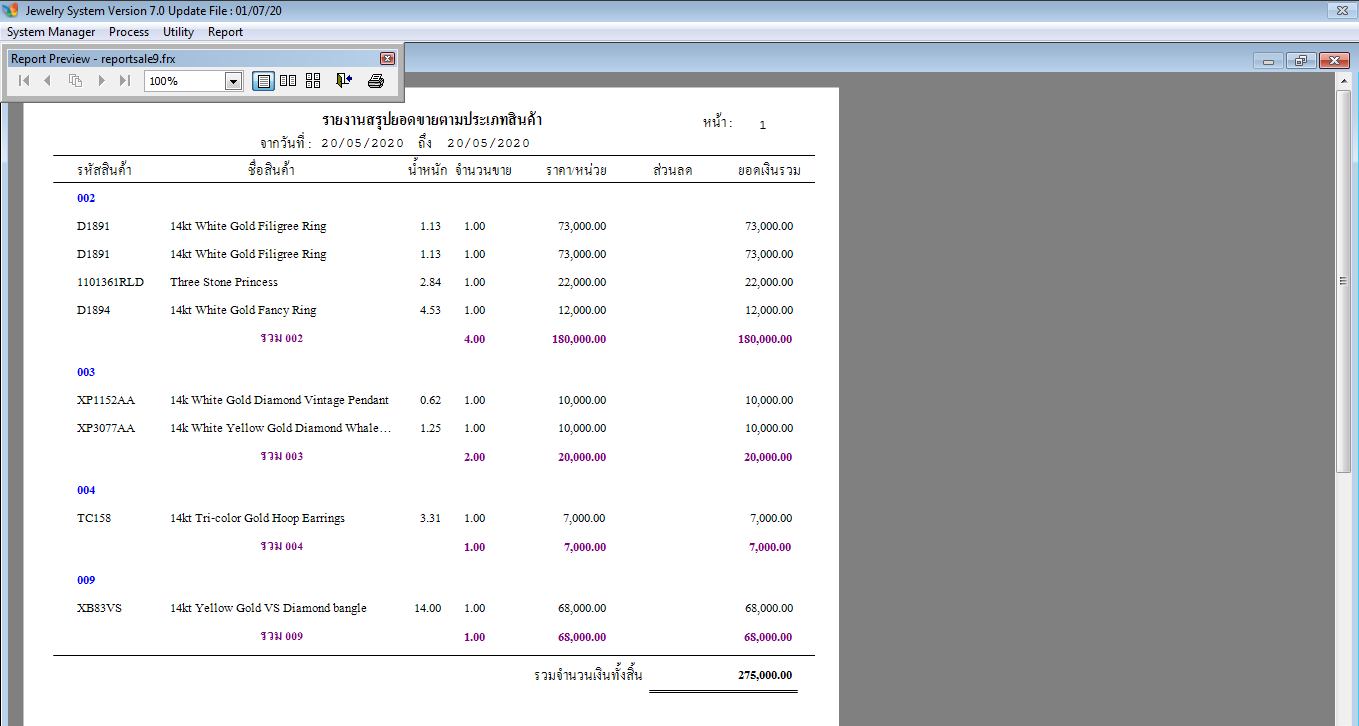Open the go-to-page tool

[x=75, y=81]
